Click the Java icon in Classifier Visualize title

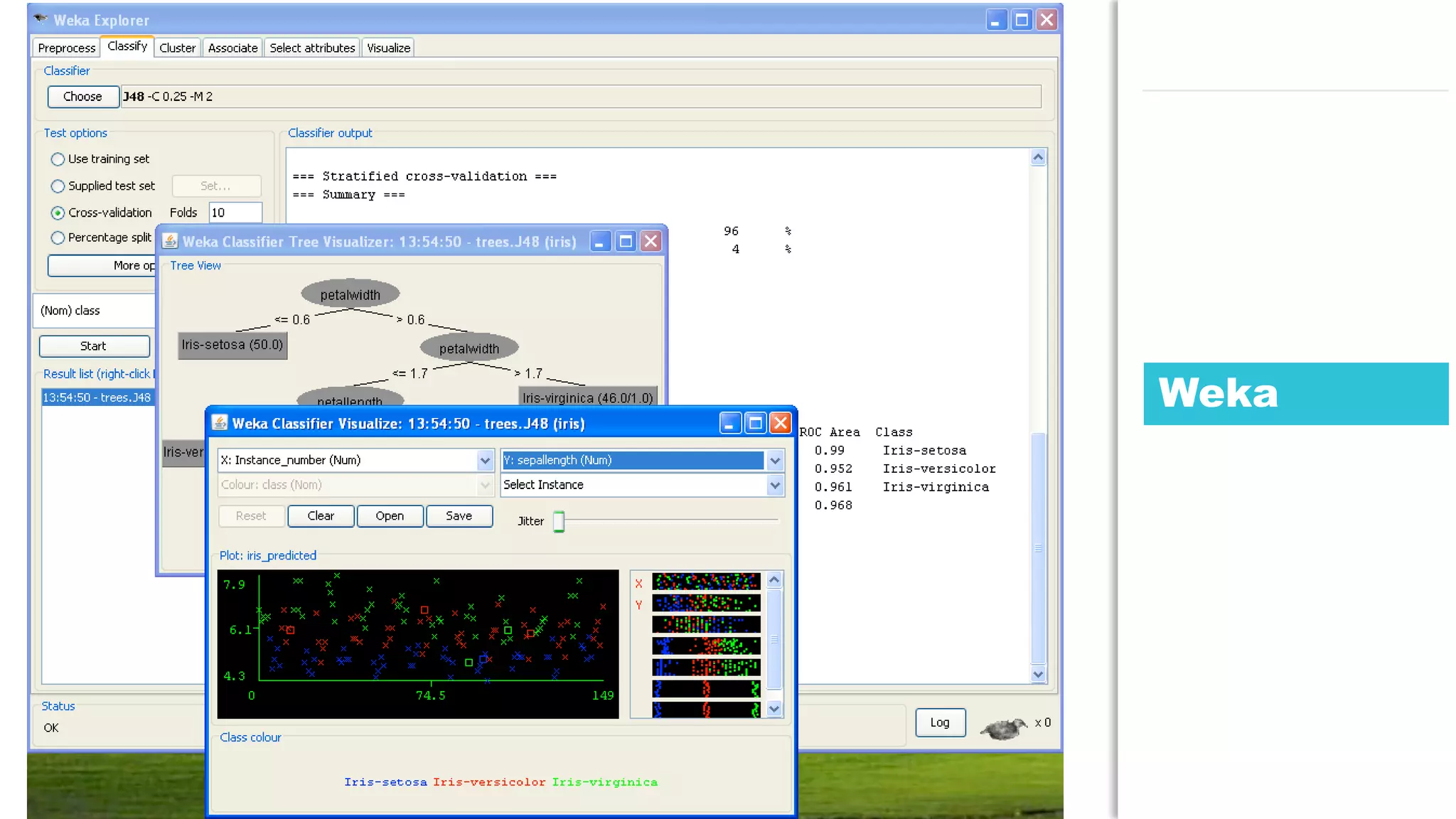tap(220, 423)
